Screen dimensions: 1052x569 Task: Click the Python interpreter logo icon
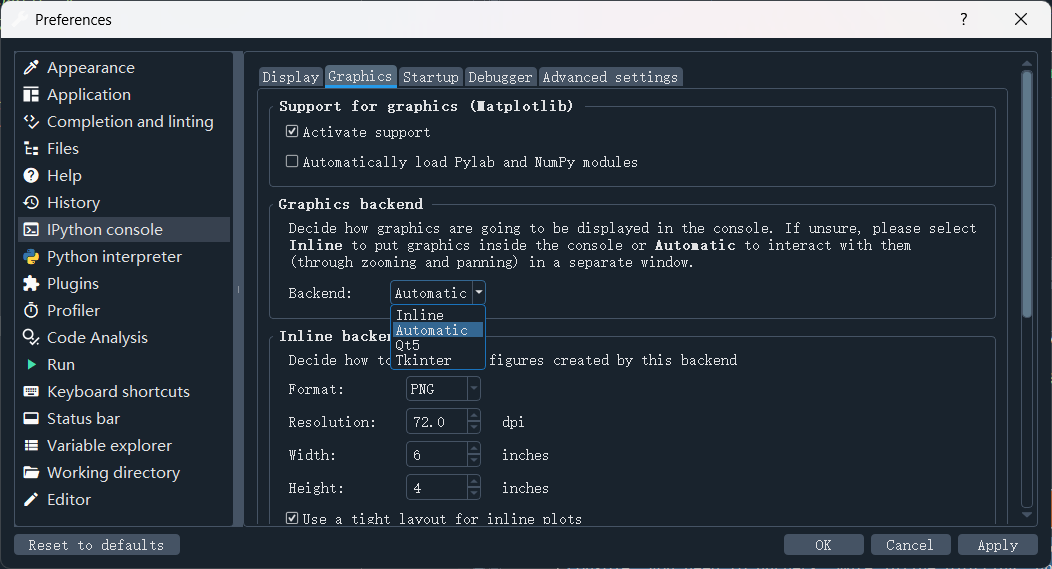[31, 257]
